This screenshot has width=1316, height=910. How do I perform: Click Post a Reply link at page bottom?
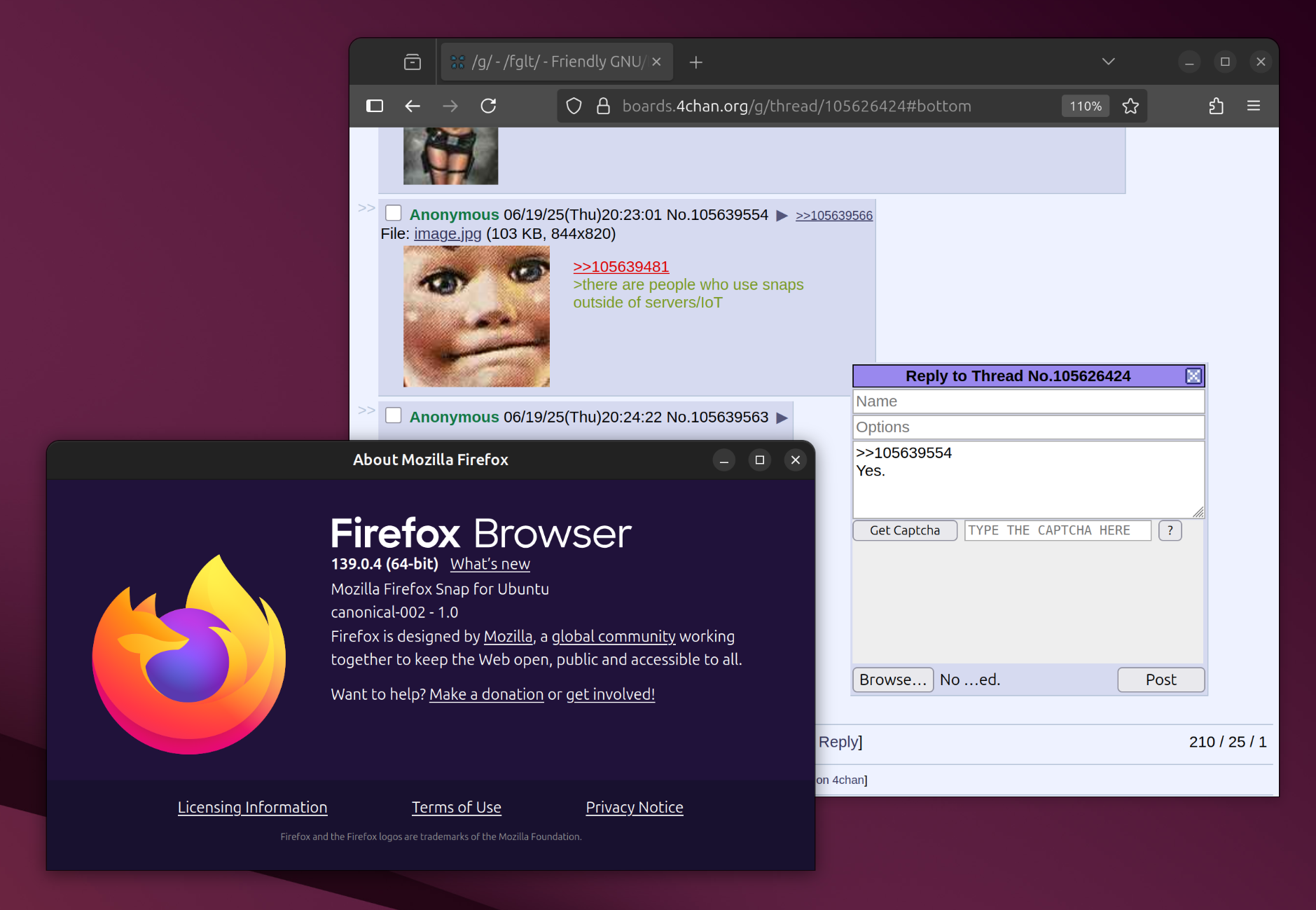click(839, 742)
